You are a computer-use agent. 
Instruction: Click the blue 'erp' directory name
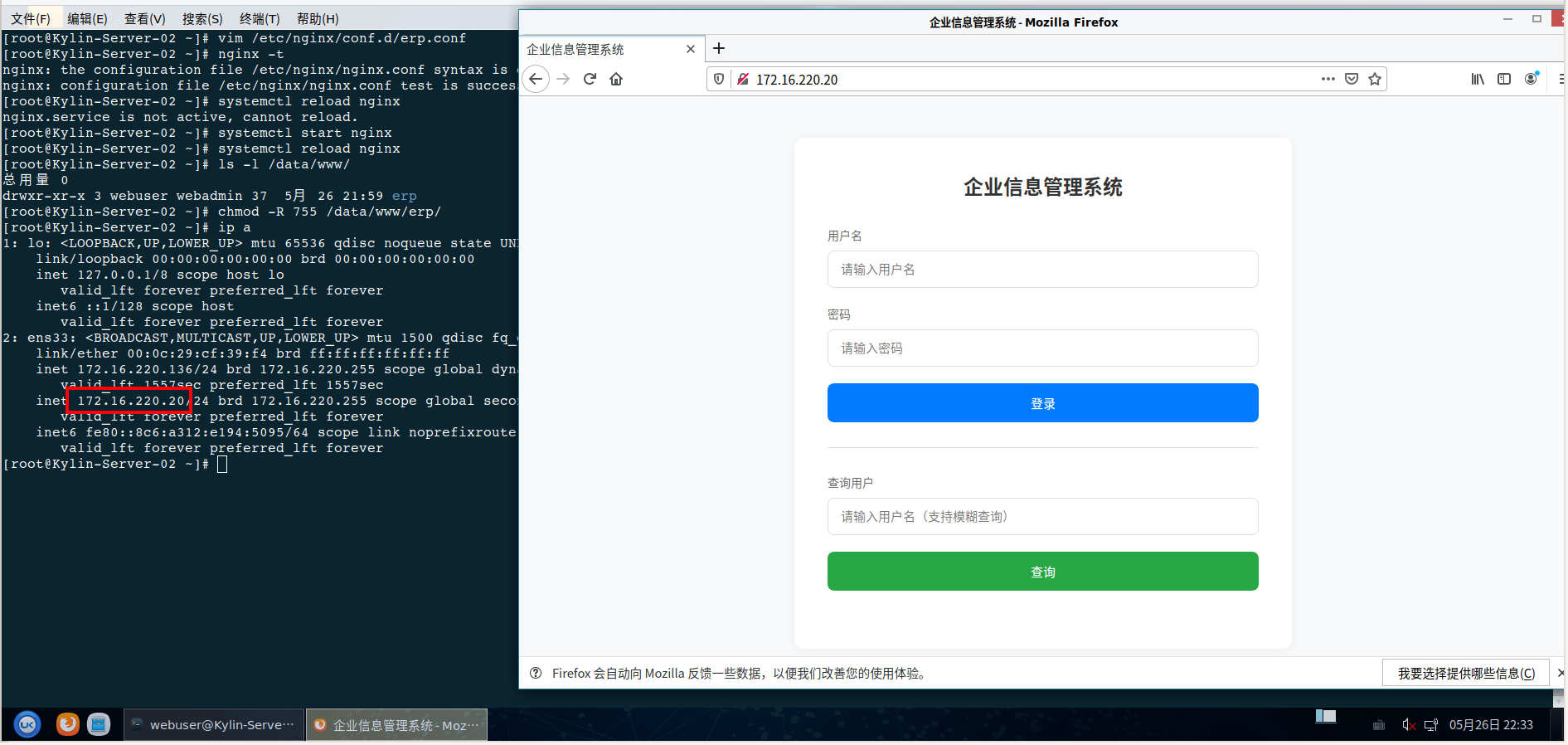pos(404,196)
